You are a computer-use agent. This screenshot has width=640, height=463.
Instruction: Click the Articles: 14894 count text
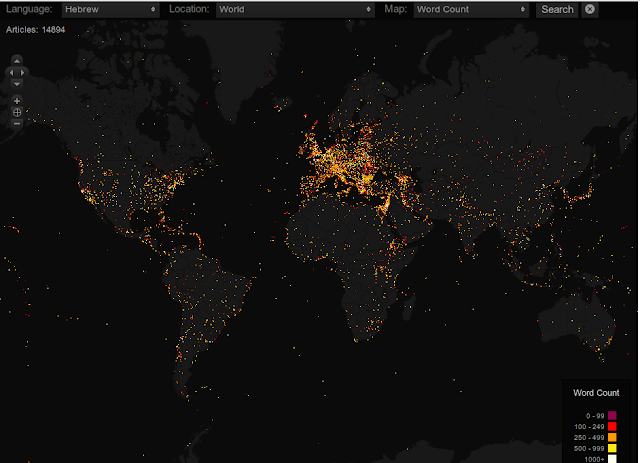coord(36,30)
